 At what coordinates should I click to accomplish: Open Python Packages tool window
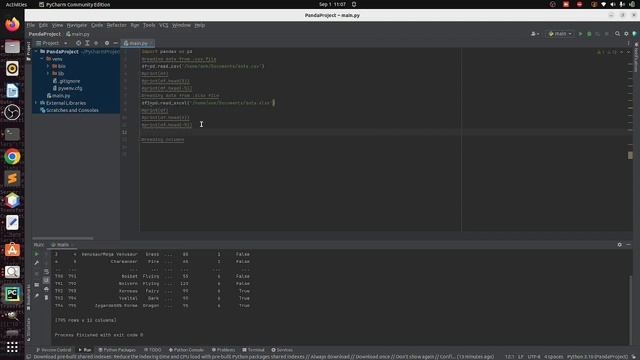(x=117, y=350)
